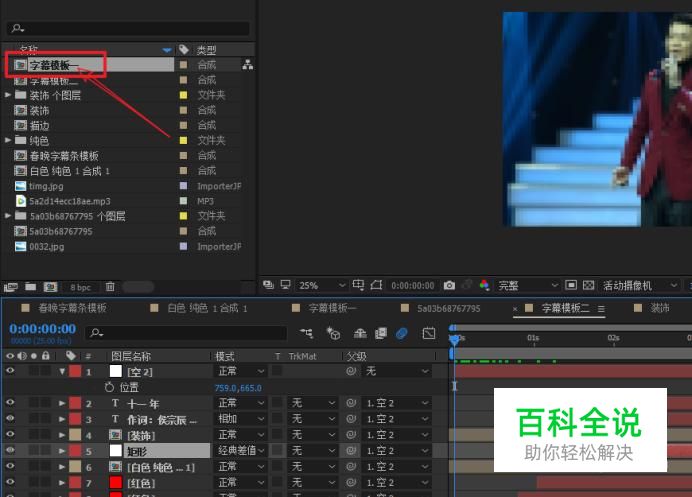This screenshot has height=497, width=692.
Task: Toggle the motion blur icon in timeline
Action: pos(401,333)
